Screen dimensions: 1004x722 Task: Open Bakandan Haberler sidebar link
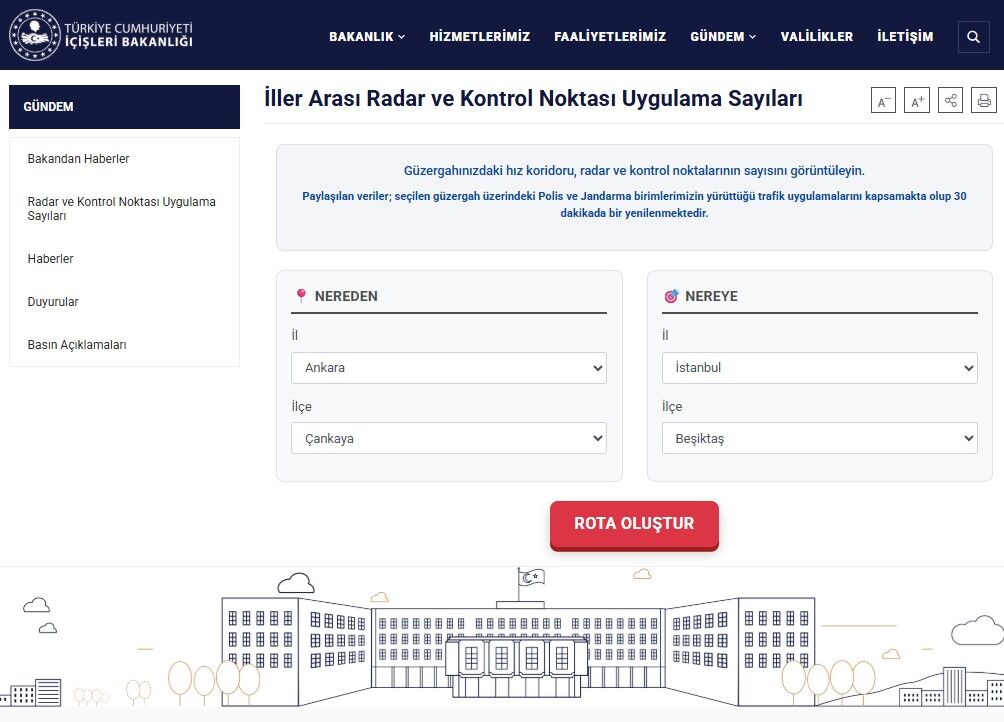[78, 159]
